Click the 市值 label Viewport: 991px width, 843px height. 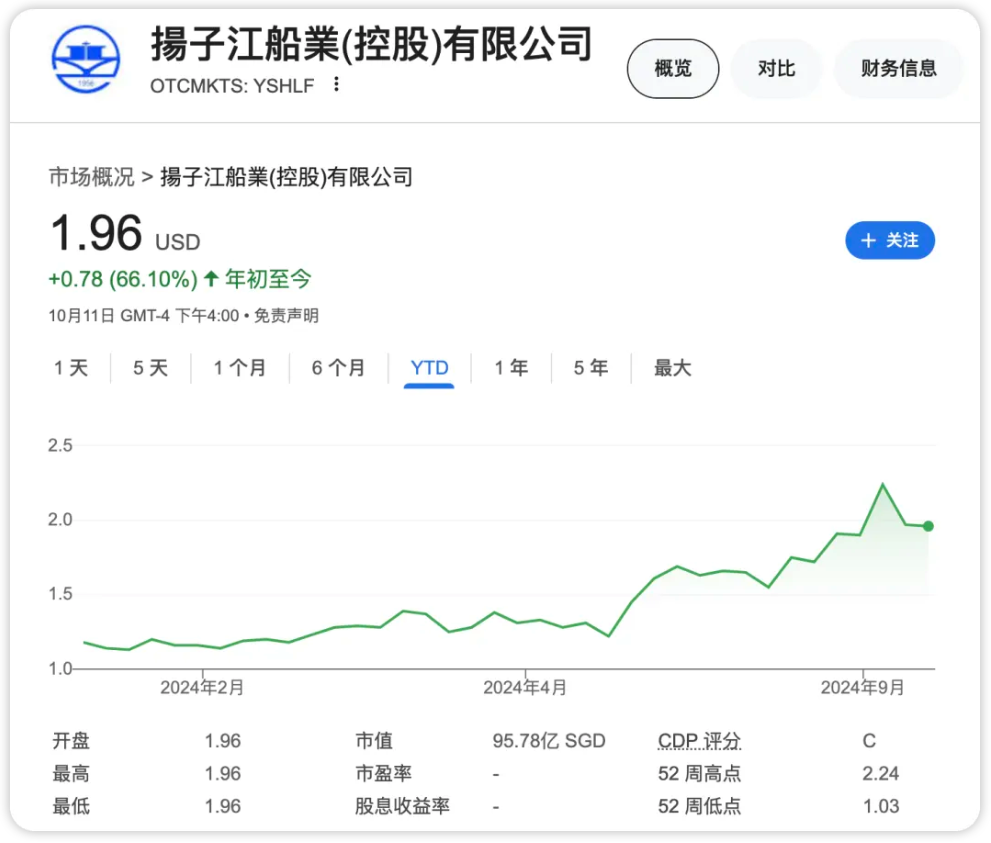coord(374,741)
